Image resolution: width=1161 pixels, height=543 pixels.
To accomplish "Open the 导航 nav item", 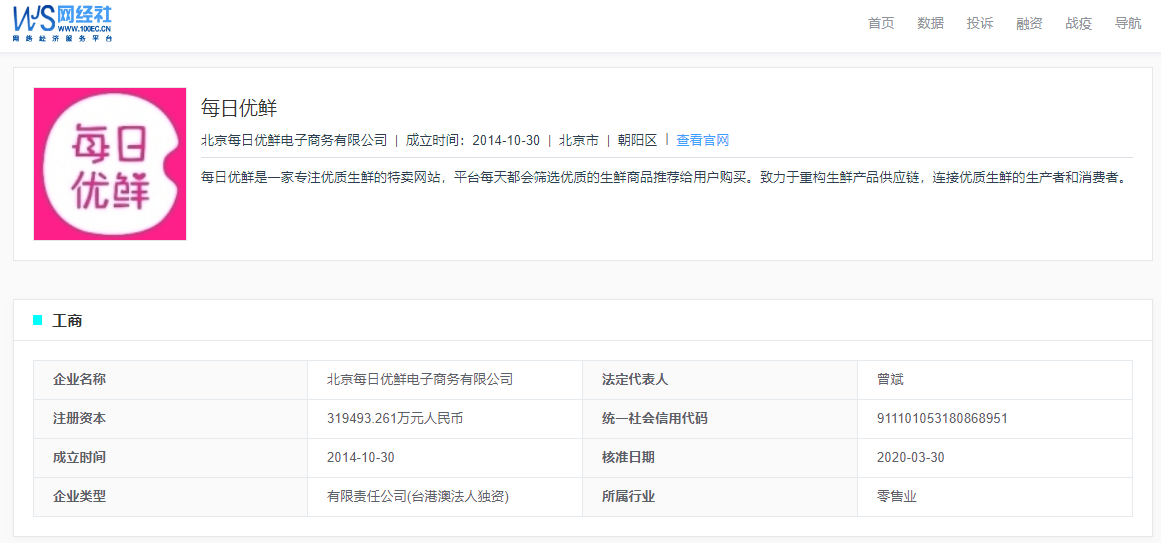I will pyautogui.click(x=1128, y=23).
